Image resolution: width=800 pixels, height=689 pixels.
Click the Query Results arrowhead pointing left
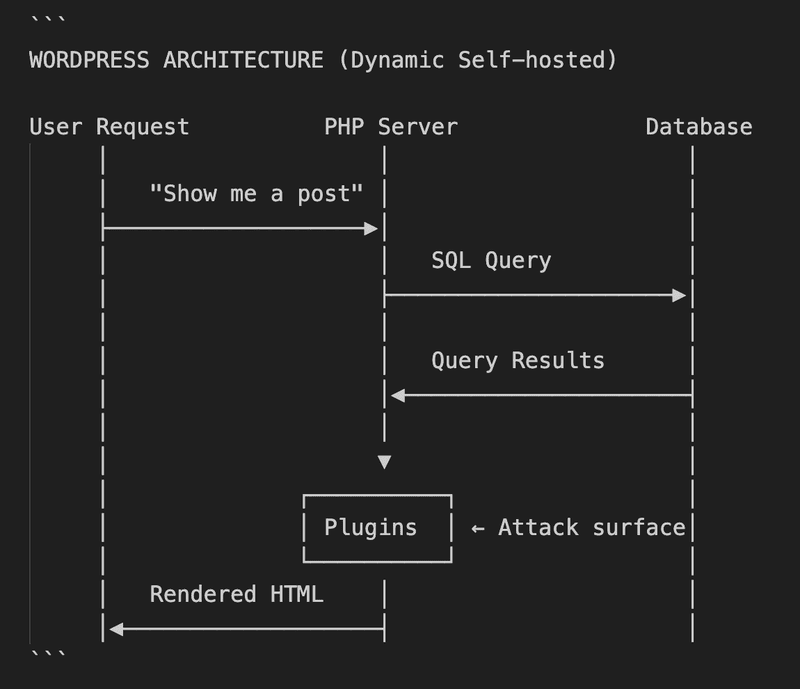397,395
